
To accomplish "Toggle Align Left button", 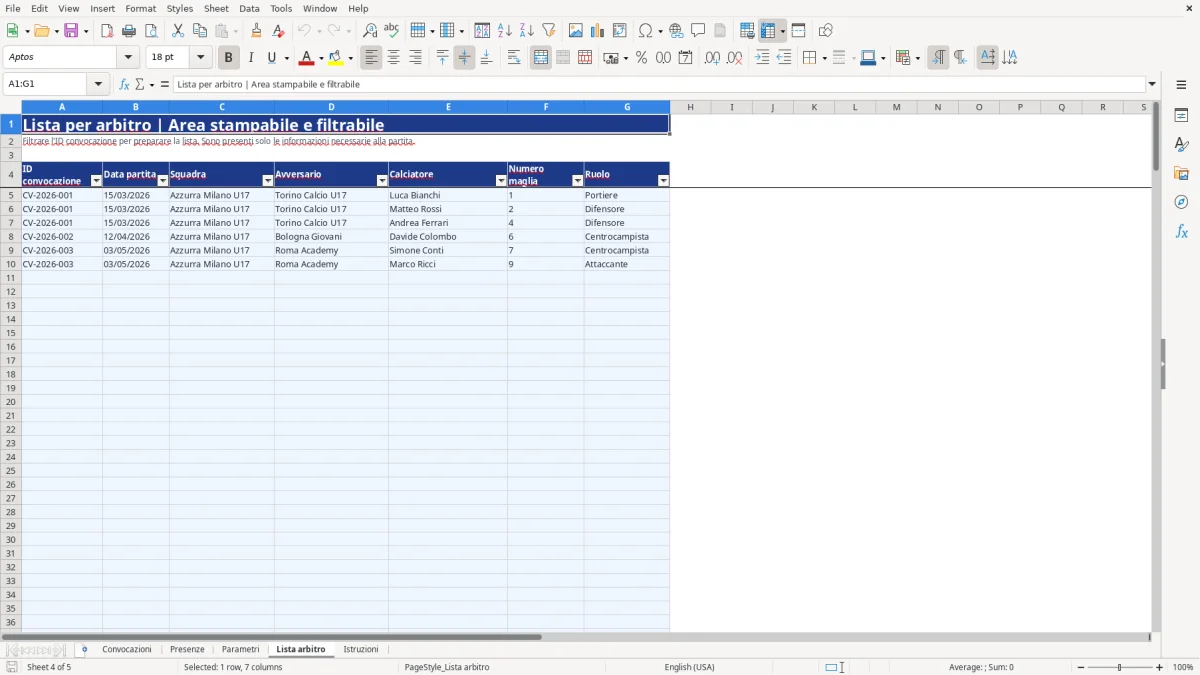I will coord(371,58).
